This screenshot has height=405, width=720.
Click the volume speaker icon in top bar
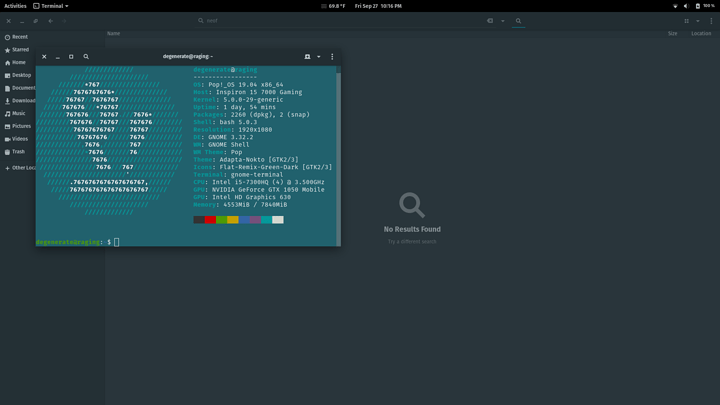pos(686,6)
